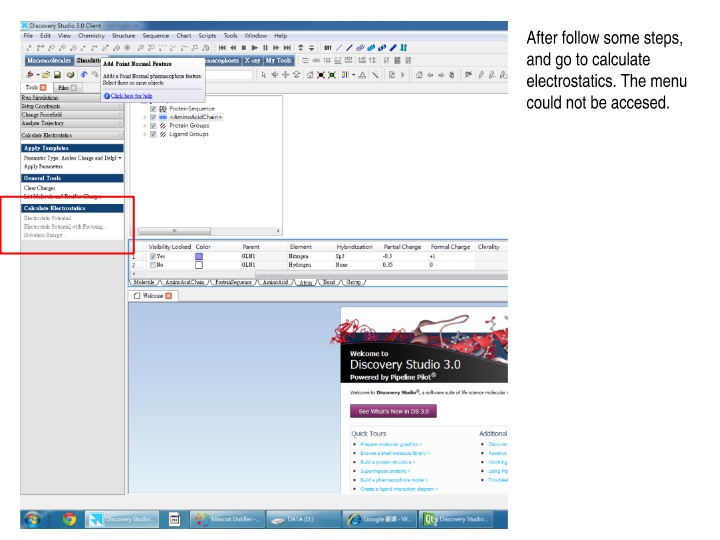This screenshot has height=540, width=720.
Task: Toggle the visibility locked checkbox for Nitrogen row
Action: pos(152,257)
